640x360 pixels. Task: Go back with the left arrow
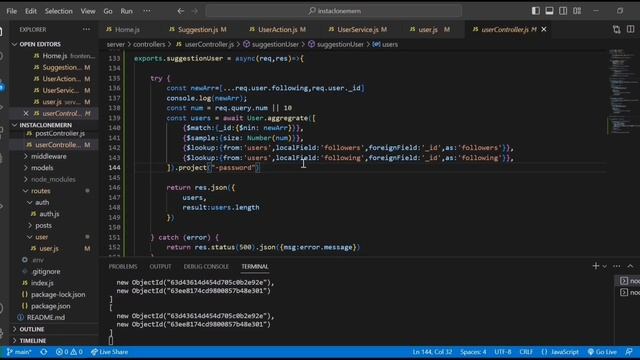tap(180, 11)
